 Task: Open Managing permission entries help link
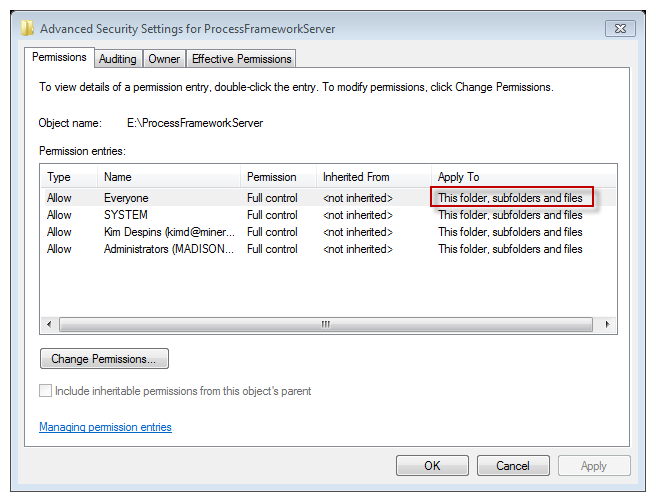(105, 427)
